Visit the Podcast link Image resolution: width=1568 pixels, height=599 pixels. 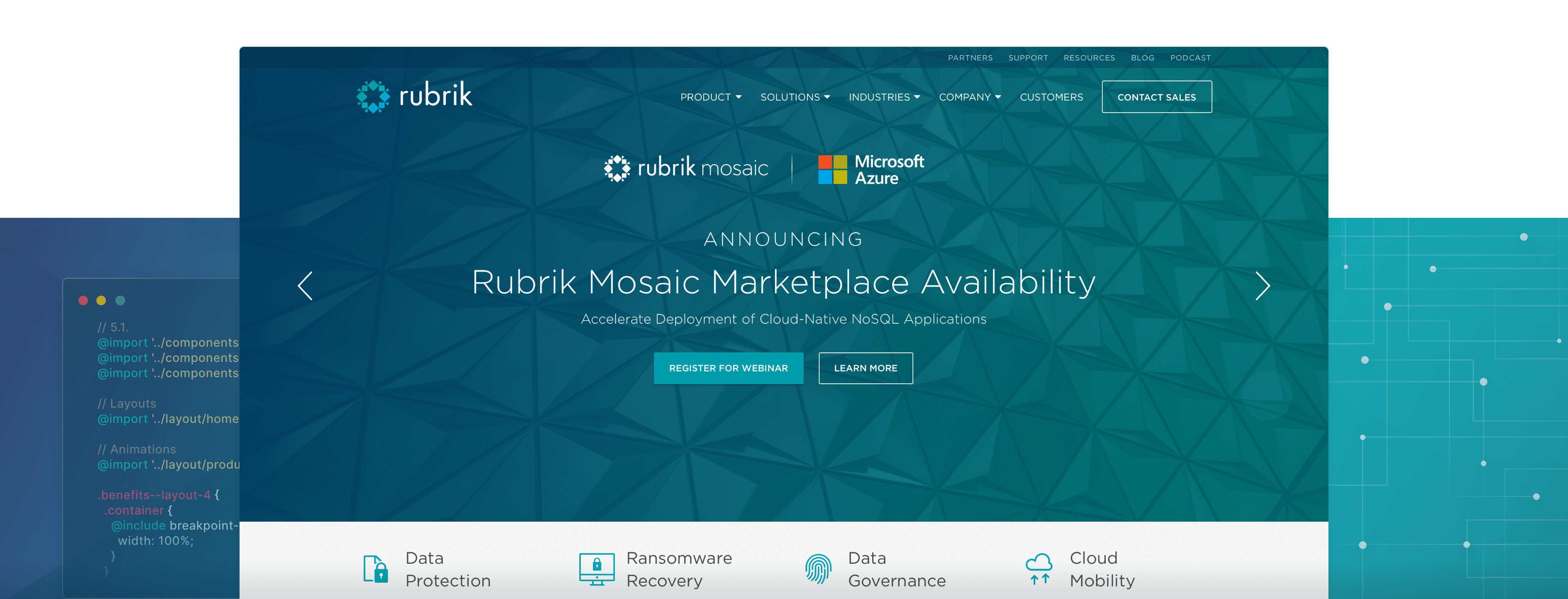[1190, 58]
